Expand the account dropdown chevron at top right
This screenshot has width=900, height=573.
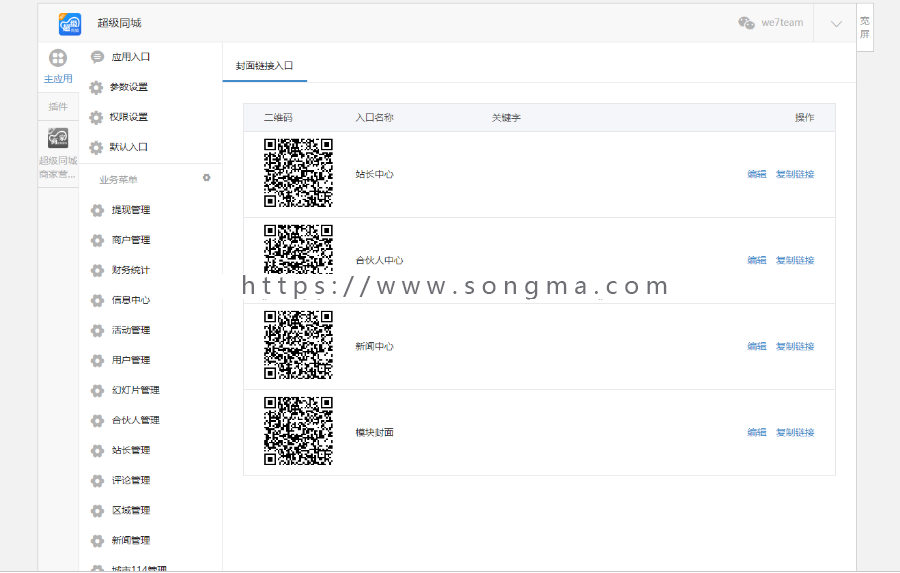[836, 24]
